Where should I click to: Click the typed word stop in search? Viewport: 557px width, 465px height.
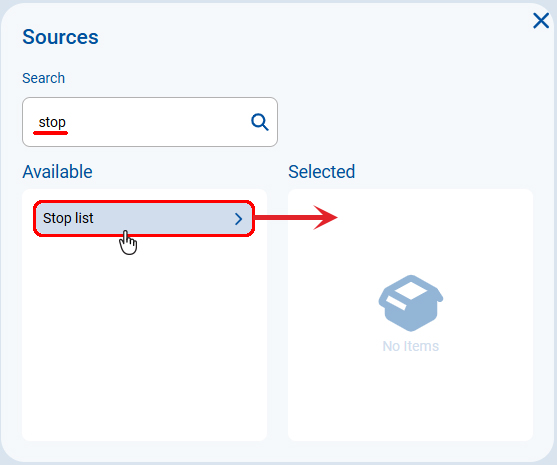52,122
